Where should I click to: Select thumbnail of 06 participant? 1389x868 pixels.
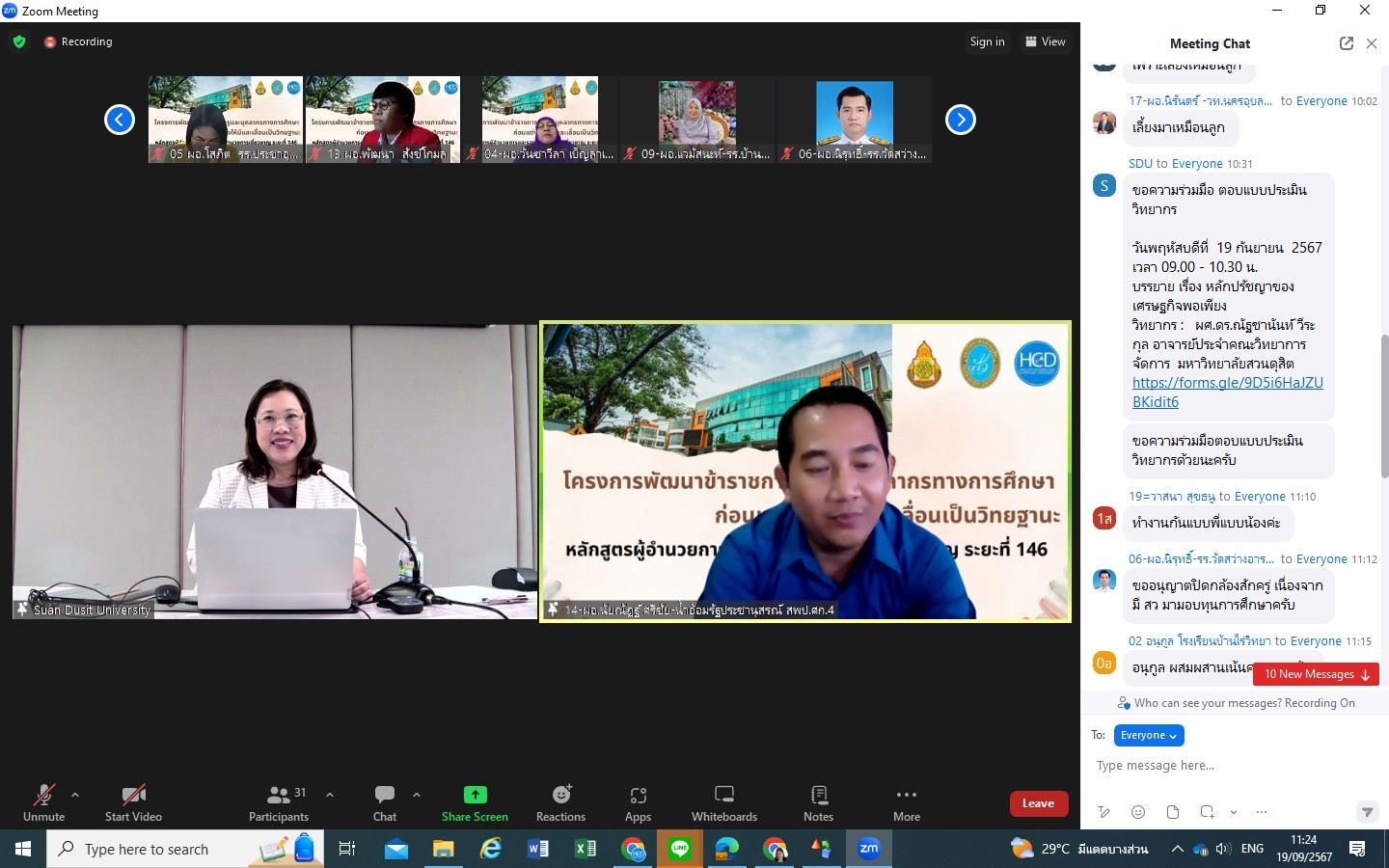click(x=855, y=120)
